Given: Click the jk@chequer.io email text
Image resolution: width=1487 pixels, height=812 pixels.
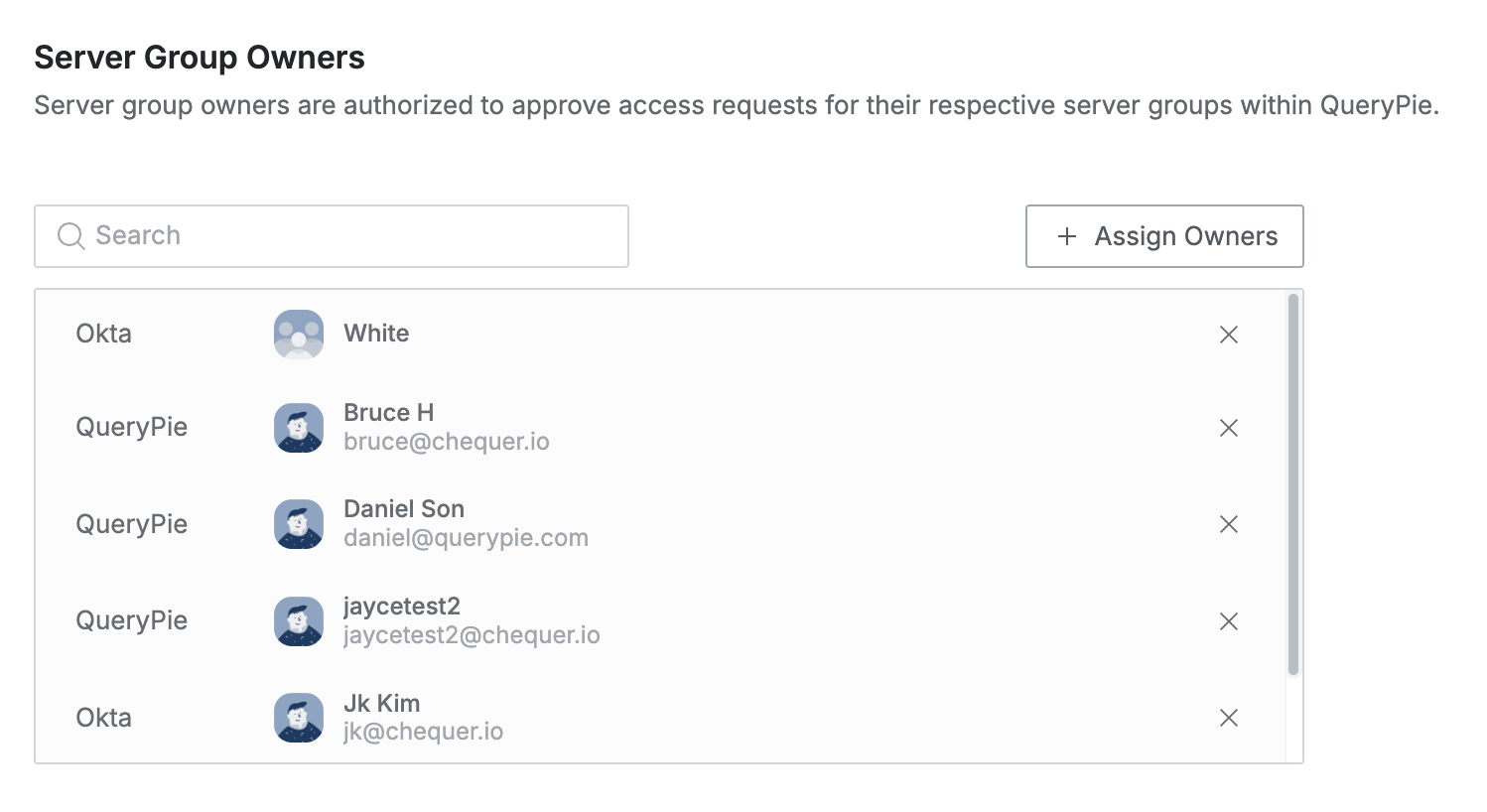Looking at the screenshot, I should tap(423, 732).
